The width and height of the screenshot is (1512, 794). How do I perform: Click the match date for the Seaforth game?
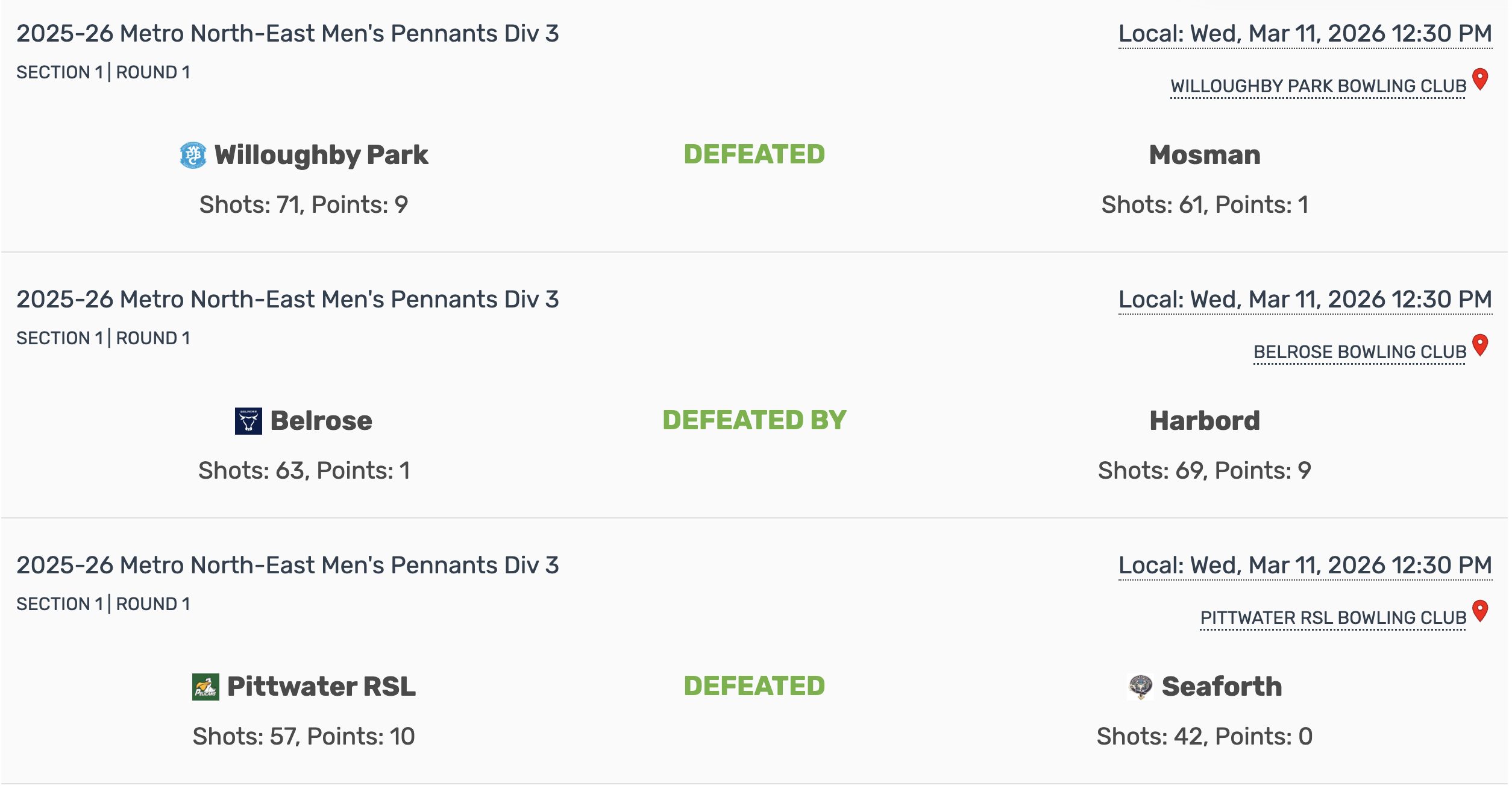pos(1305,566)
